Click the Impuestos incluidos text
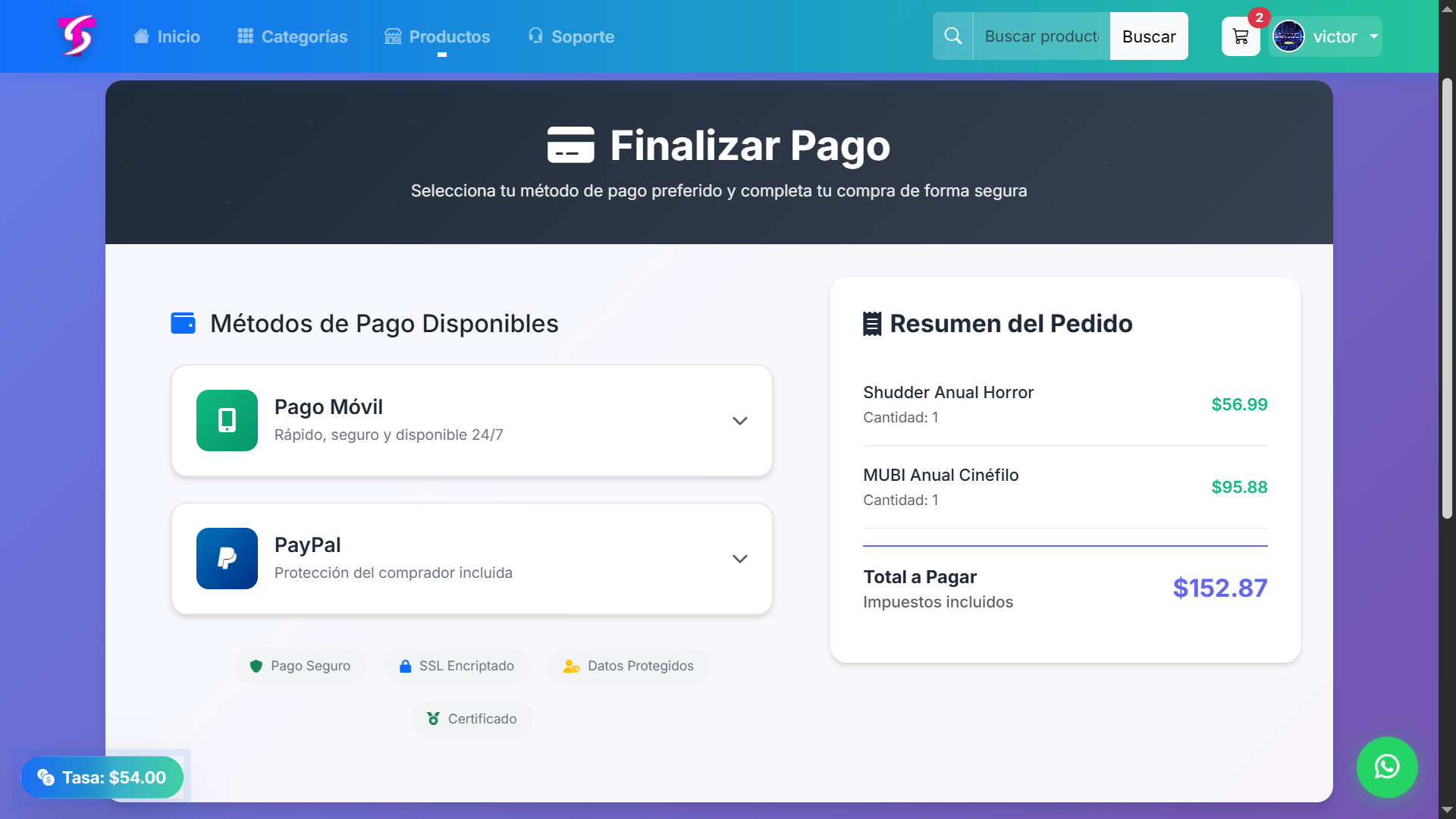 pos(938,602)
